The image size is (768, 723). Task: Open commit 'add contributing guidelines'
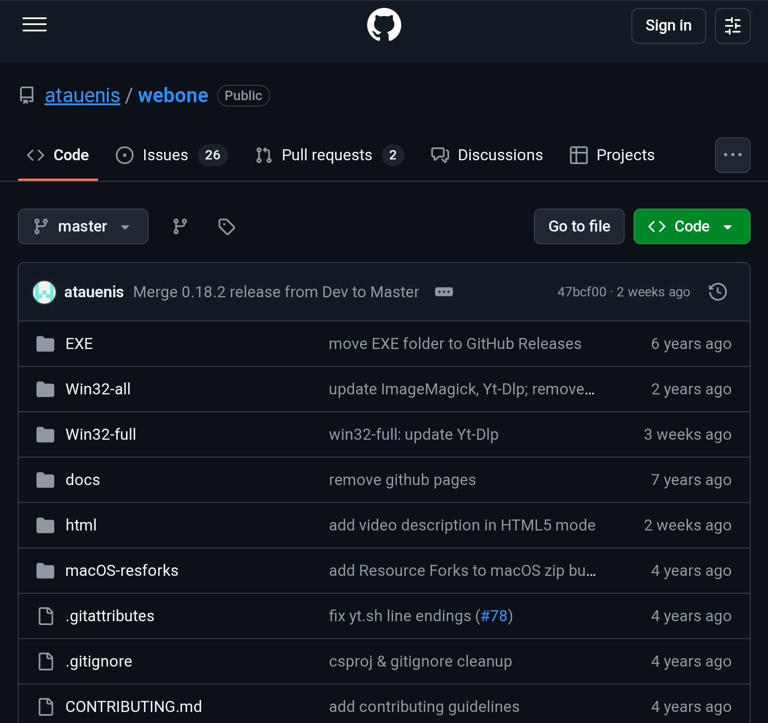424,707
